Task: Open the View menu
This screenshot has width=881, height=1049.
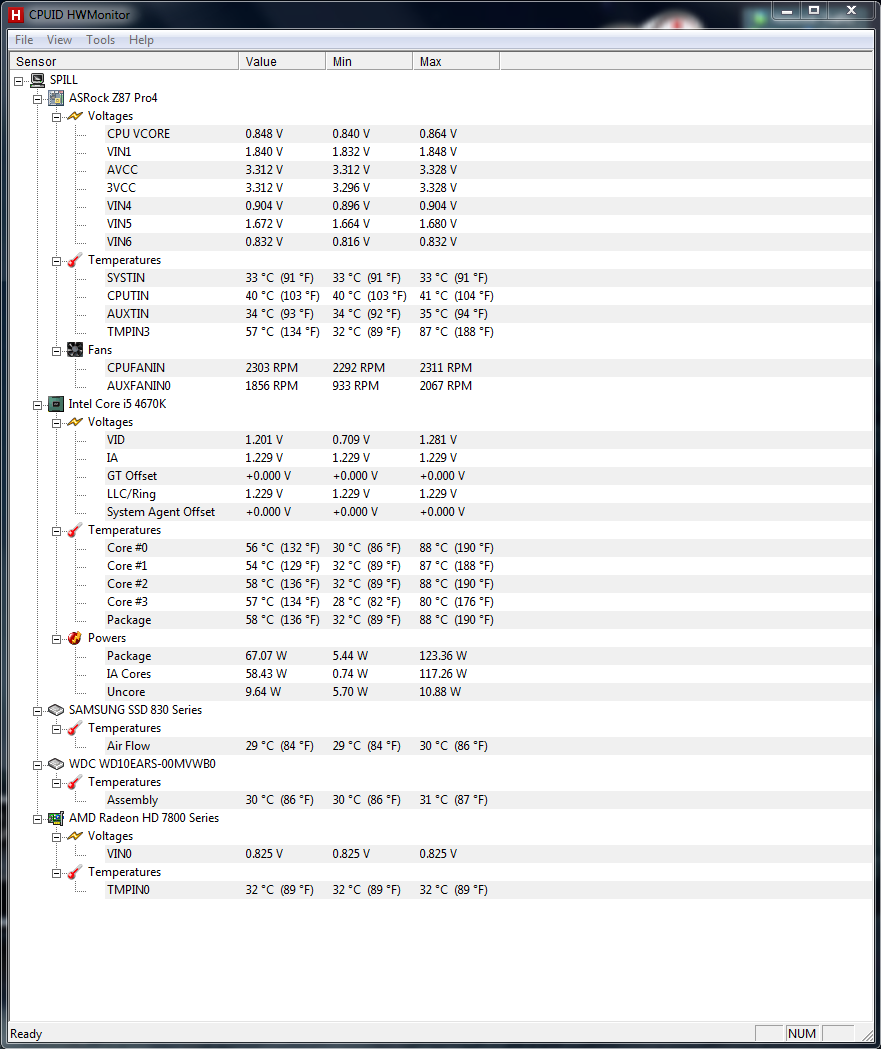Action: point(60,40)
